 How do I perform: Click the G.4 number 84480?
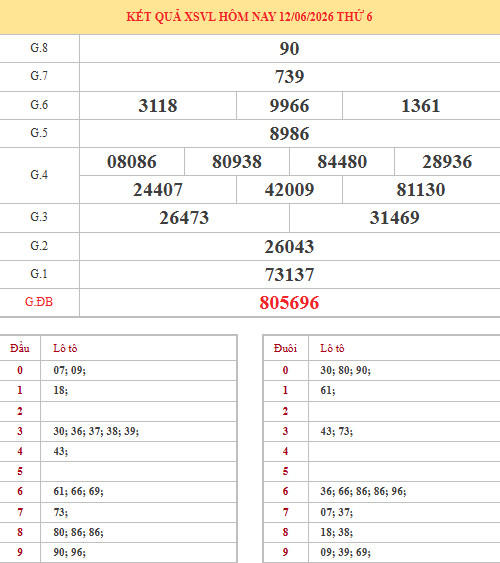click(342, 162)
